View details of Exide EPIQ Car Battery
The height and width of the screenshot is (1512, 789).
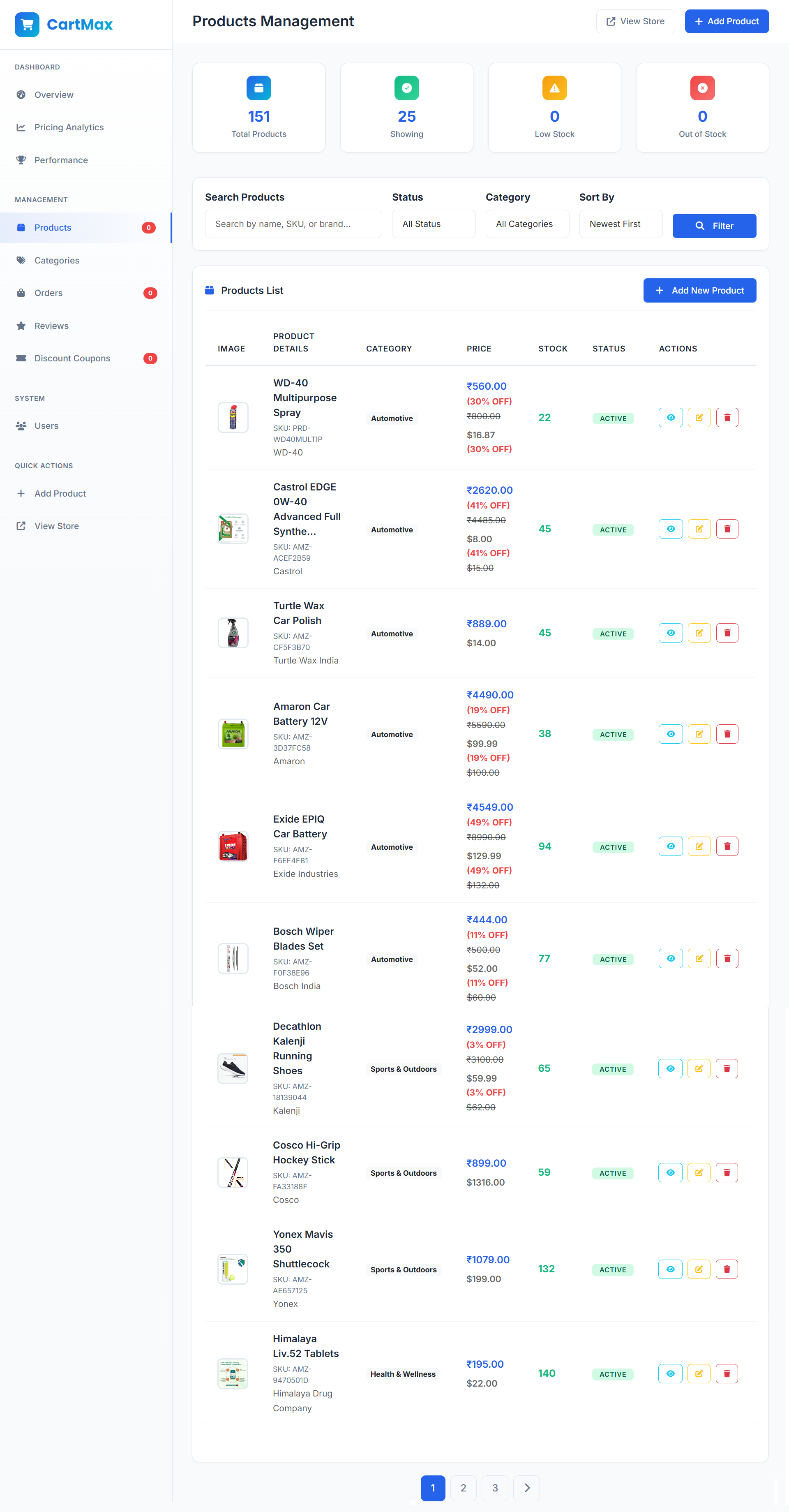[x=671, y=846]
